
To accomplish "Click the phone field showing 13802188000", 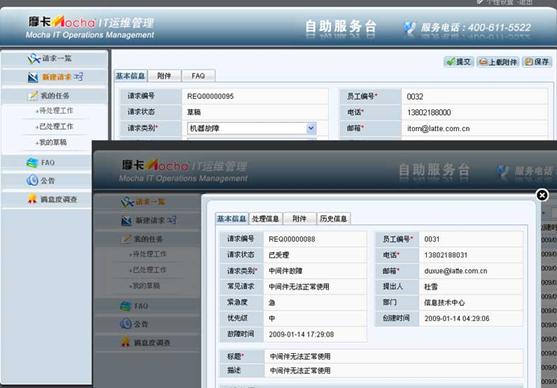I will 475,113.
